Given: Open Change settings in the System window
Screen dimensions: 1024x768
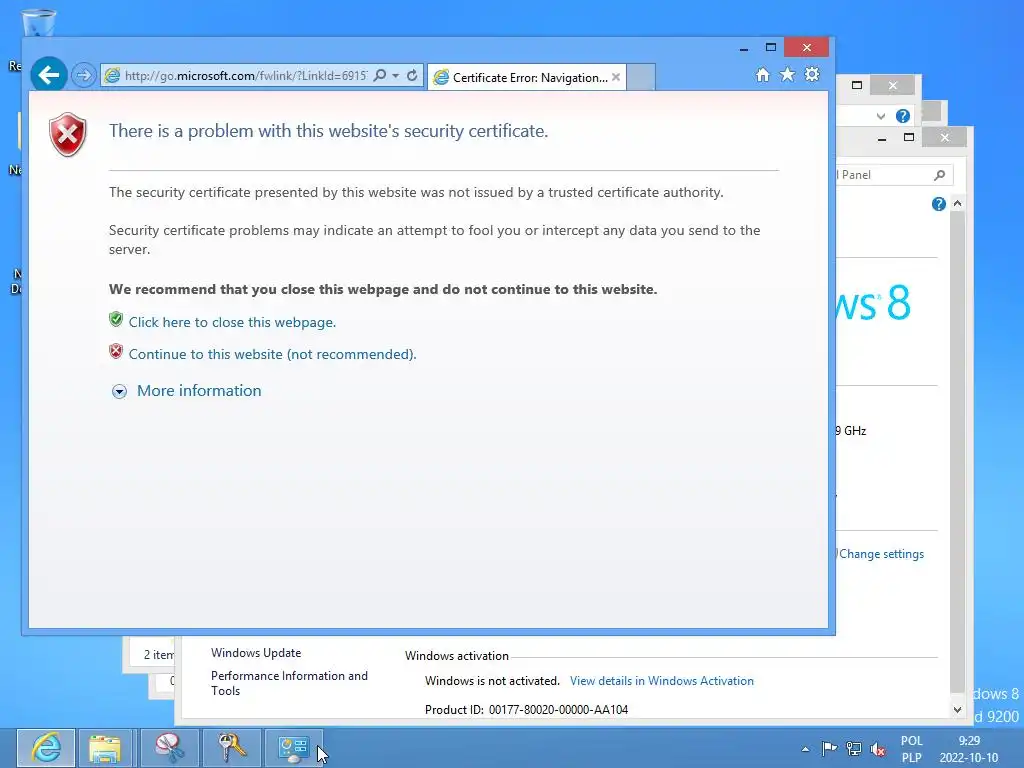Looking at the screenshot, I should tap(881, 554).
